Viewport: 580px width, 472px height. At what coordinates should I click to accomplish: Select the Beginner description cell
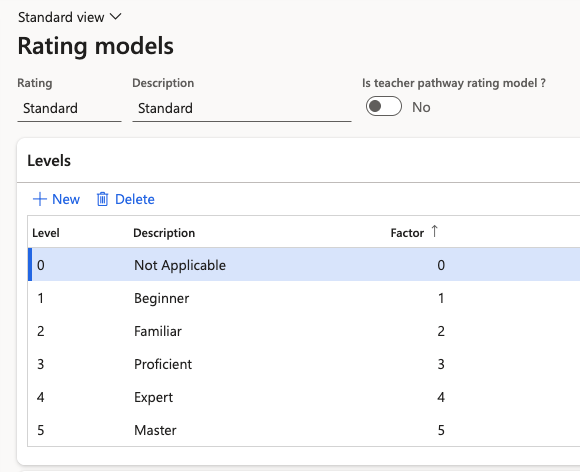(x=162, y=298)
